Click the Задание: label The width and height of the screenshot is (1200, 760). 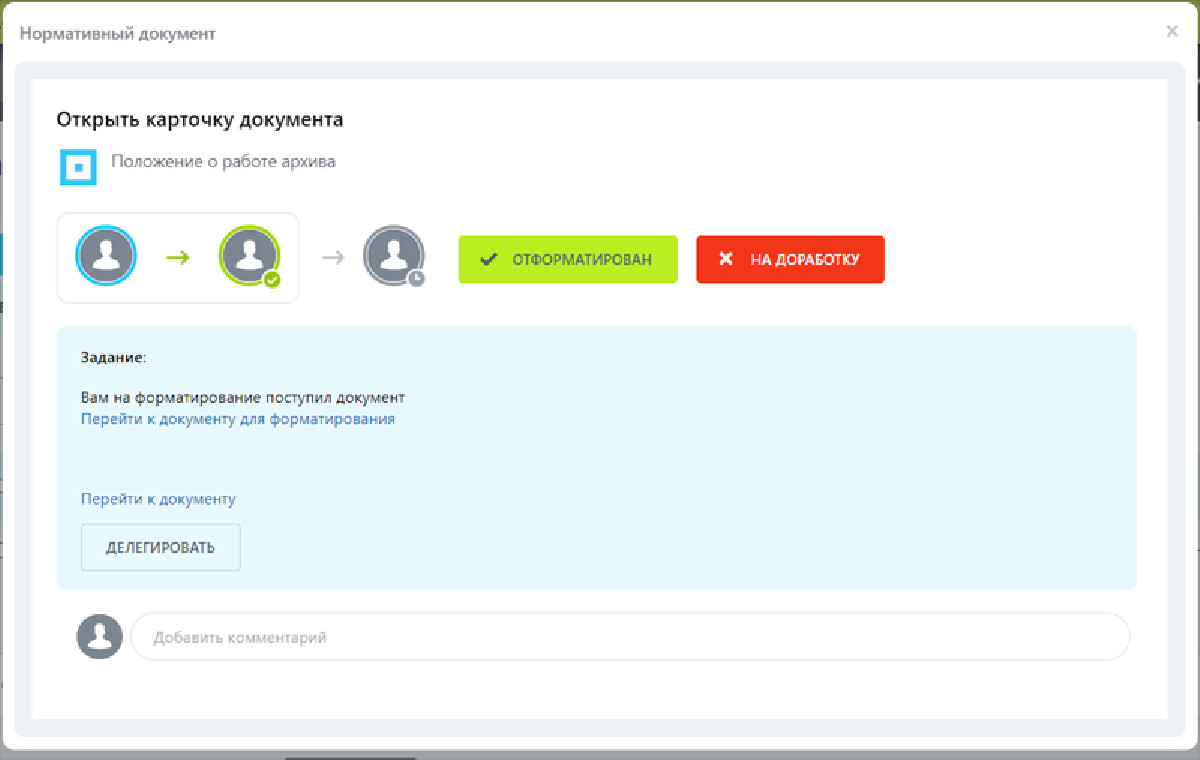point(113,356)
